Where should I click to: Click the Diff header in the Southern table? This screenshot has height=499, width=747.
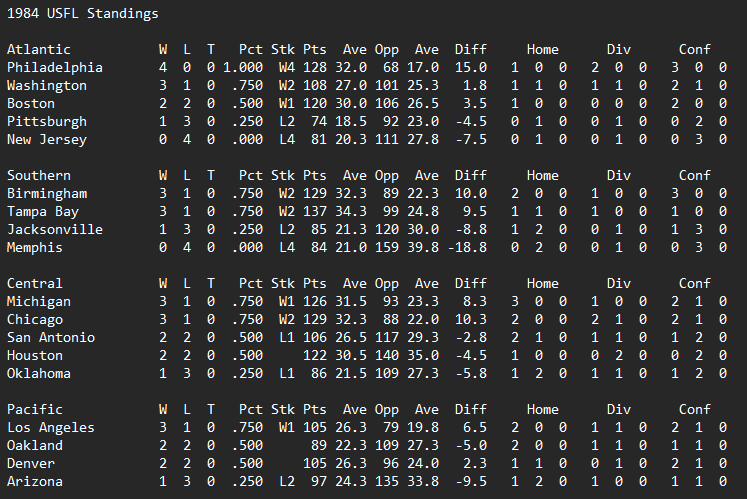[471, 175]
